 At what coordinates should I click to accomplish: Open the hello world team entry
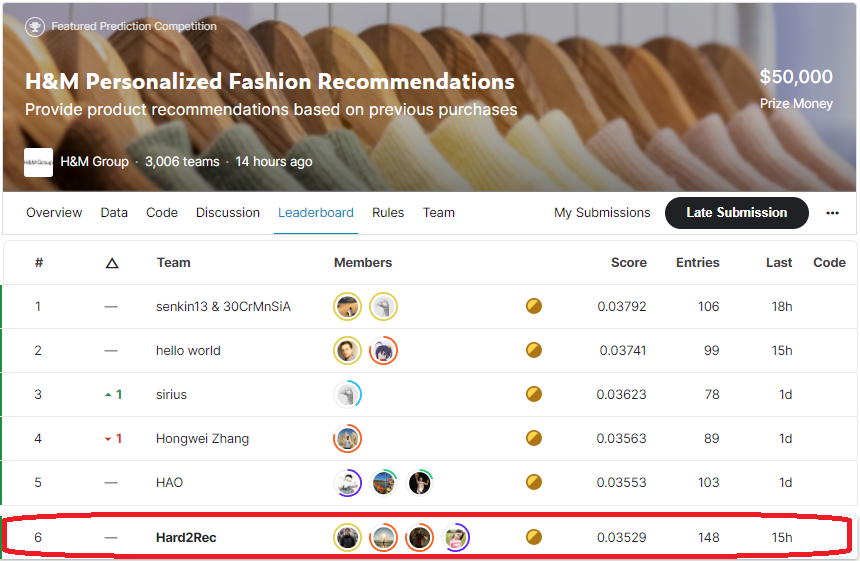[188, 351]
